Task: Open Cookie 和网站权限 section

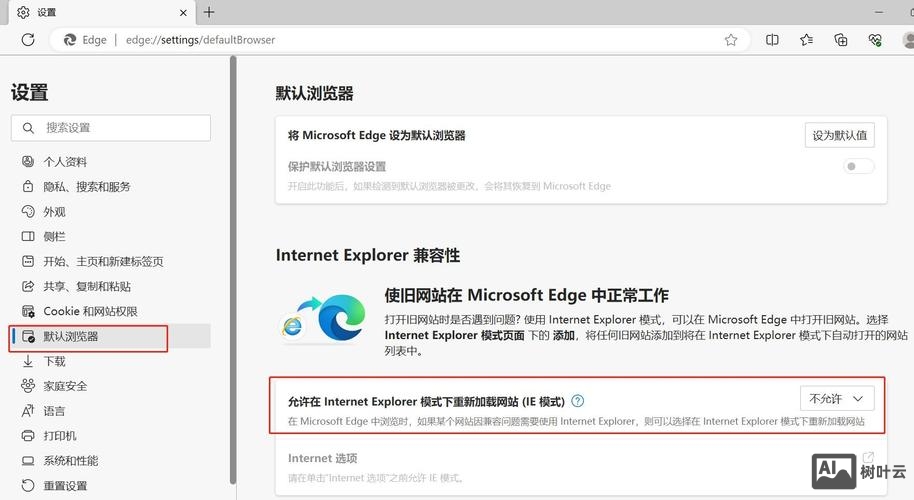Action: 90,312
